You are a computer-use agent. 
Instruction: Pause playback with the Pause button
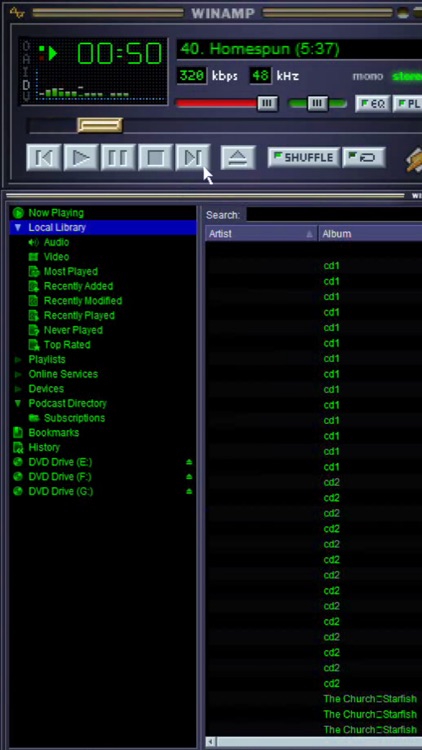(x=118, y=157)
